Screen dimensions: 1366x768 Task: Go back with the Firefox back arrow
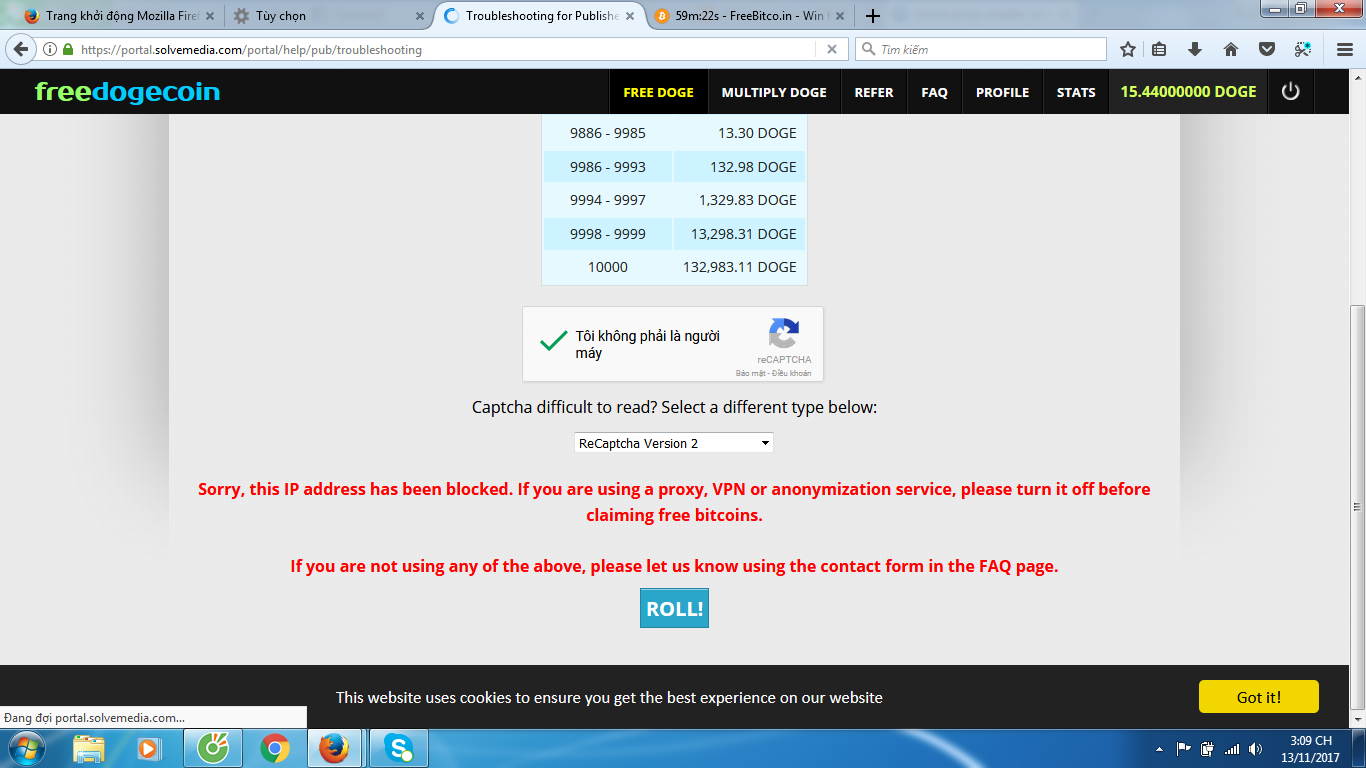pos(21,49)
